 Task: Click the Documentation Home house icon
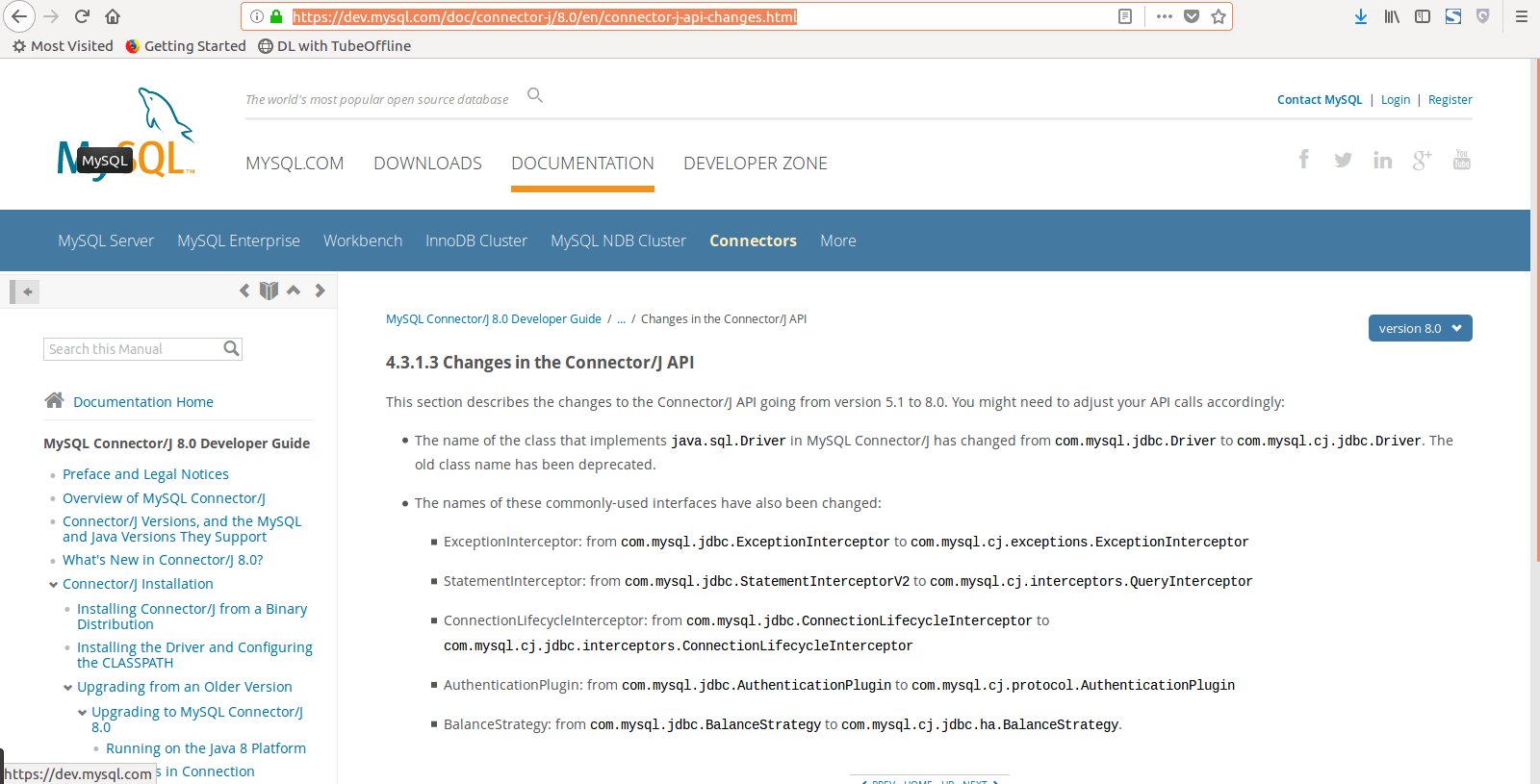(54, 400)
